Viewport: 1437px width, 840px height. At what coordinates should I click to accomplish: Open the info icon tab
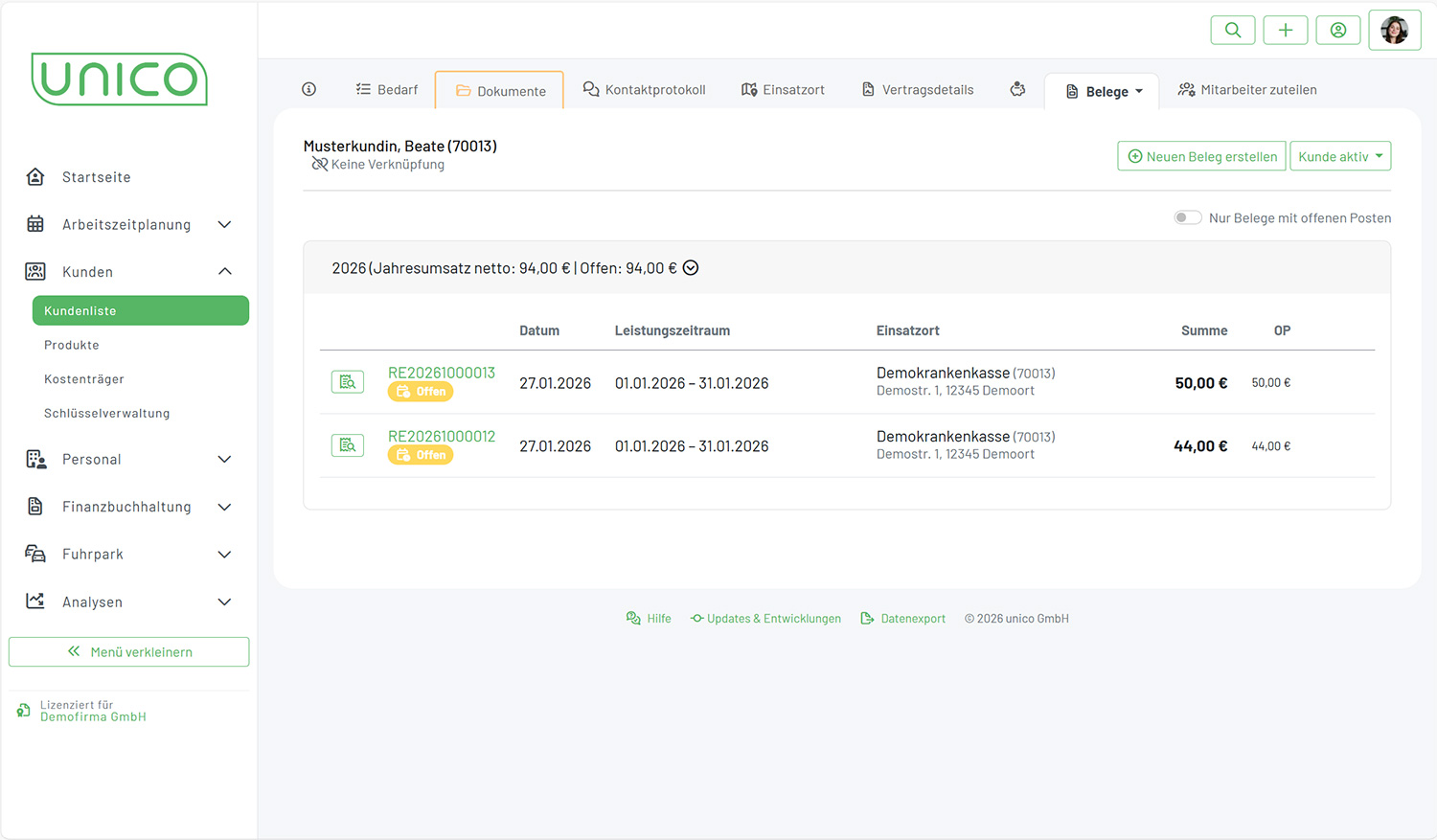click(308, 89)
